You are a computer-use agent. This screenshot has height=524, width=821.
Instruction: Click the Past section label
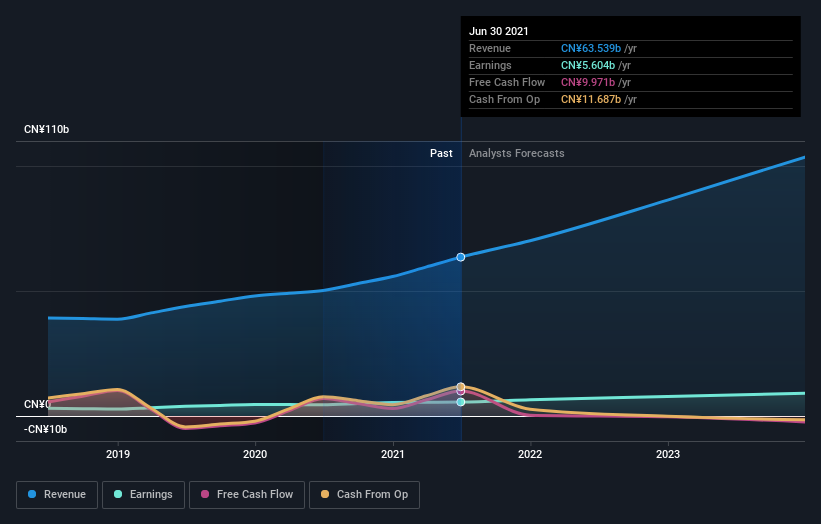point(441,153)
